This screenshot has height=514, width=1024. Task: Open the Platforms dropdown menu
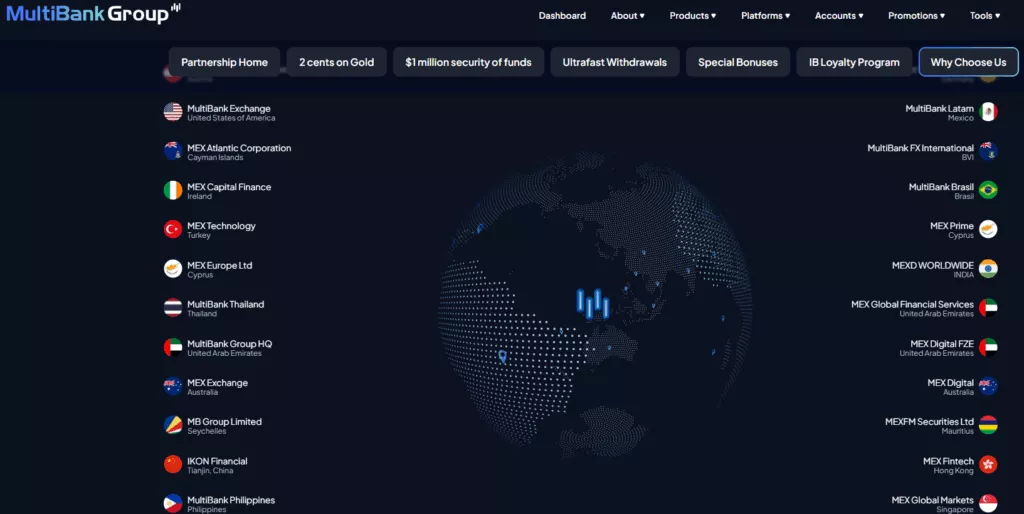pos(765,16)
